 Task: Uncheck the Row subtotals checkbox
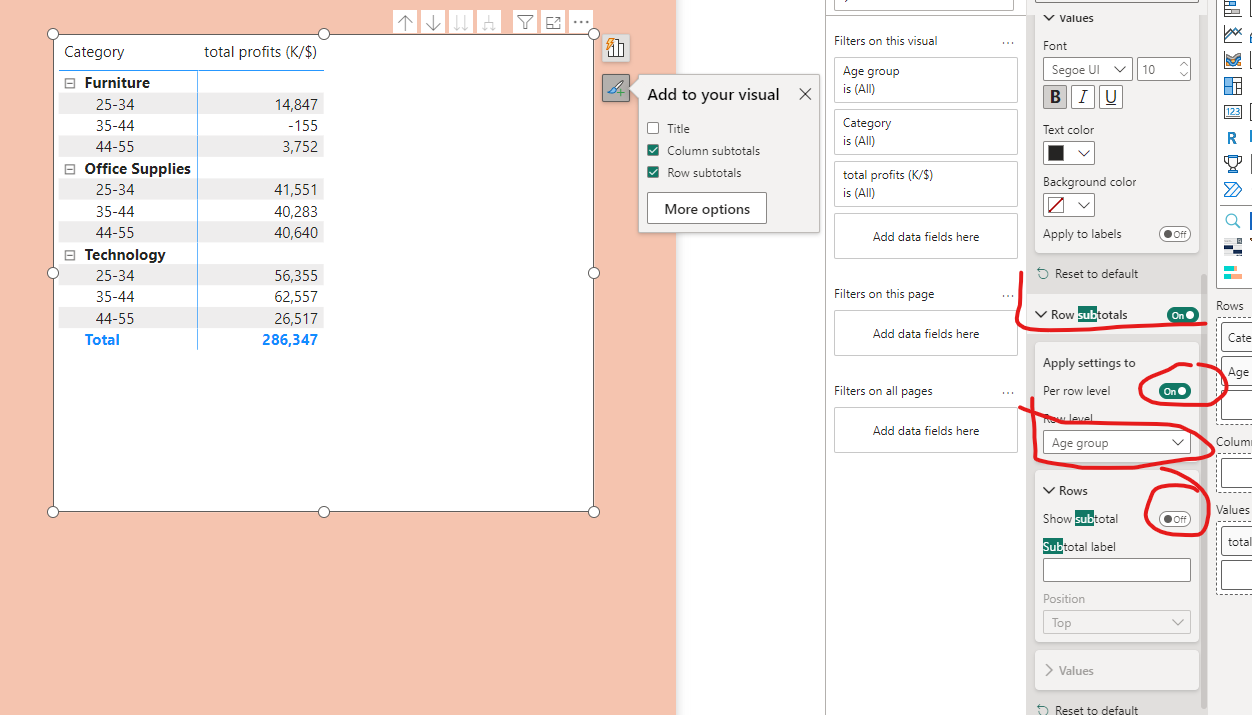click(x=653, y=172)
